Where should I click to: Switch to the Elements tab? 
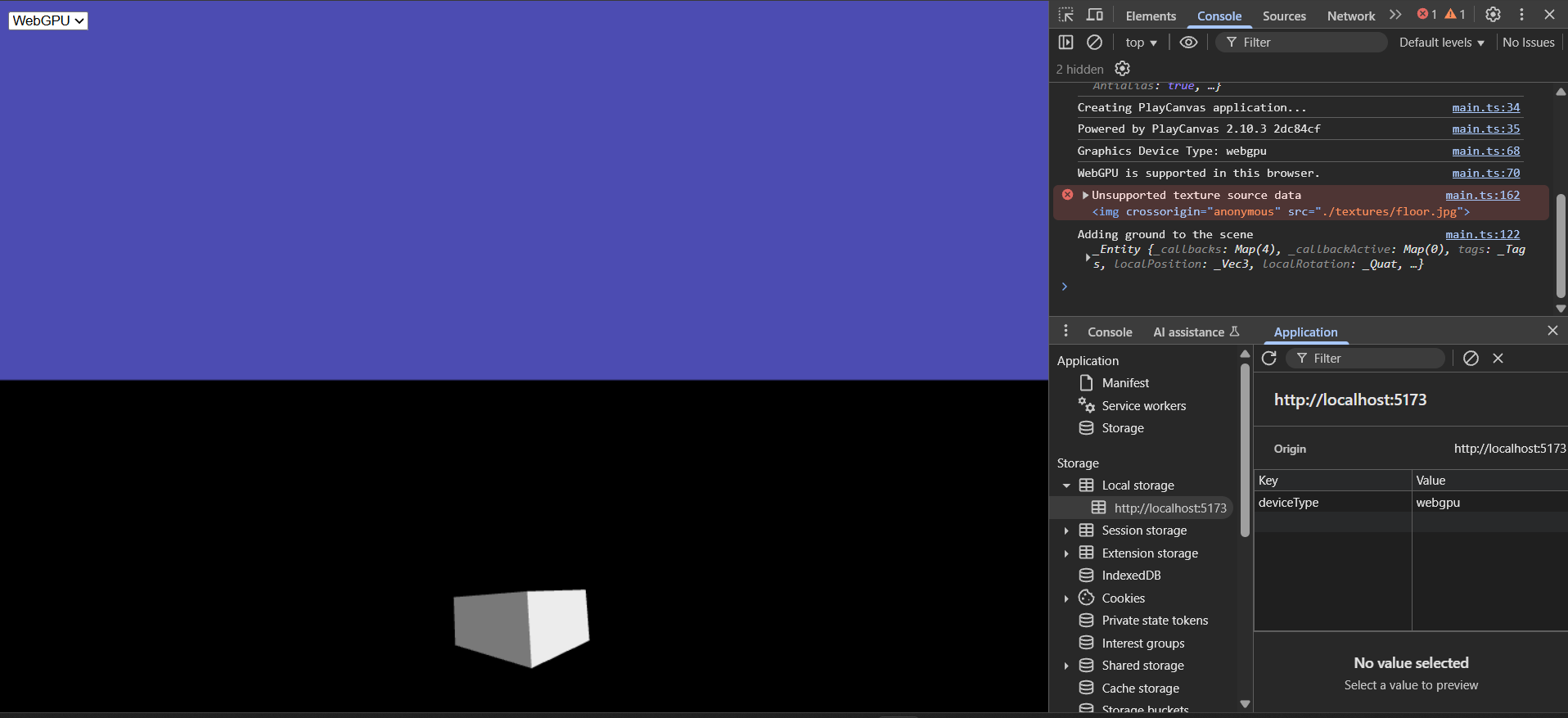[x=1150, y=16]
